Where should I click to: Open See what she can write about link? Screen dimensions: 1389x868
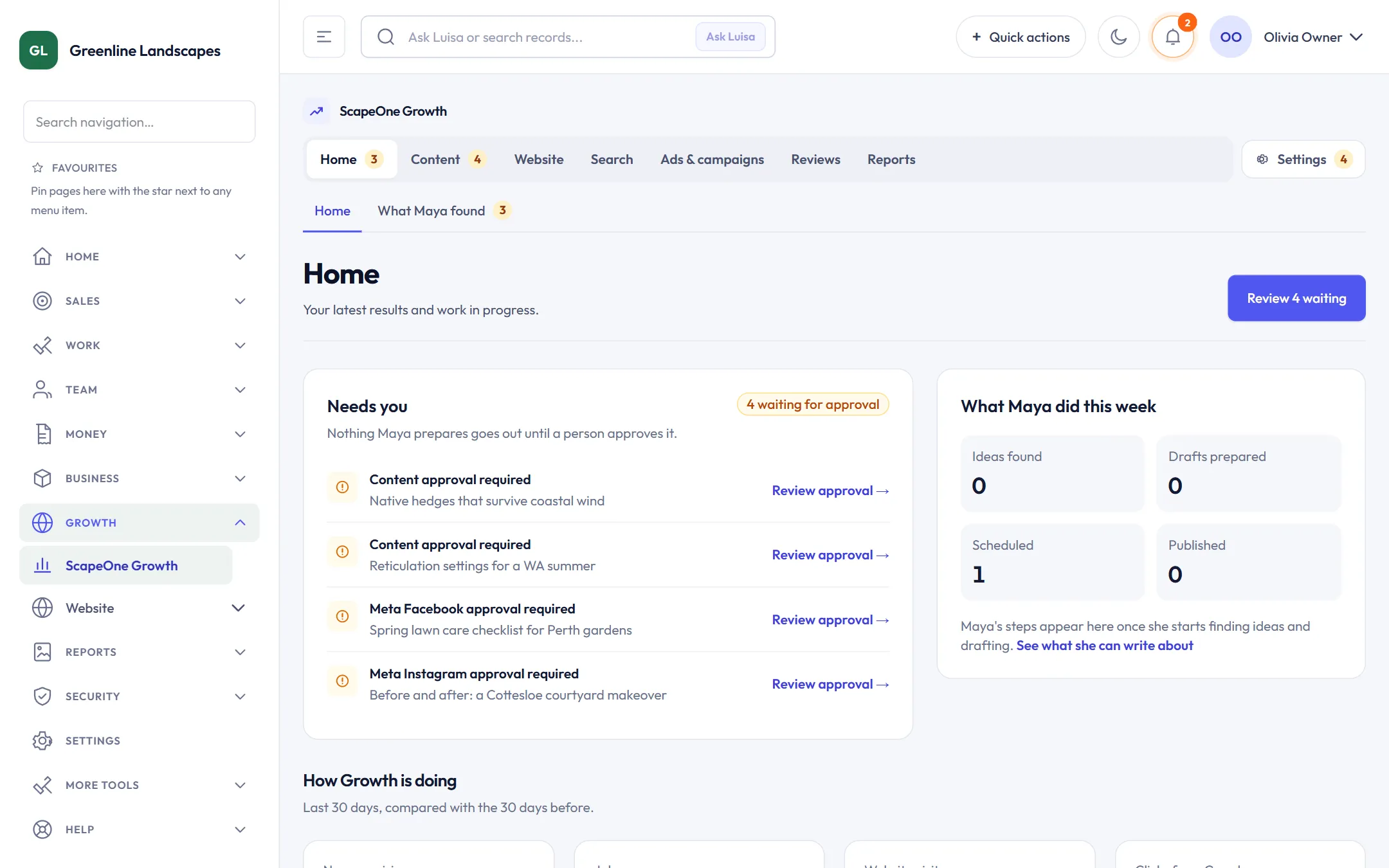(1104, 646)
